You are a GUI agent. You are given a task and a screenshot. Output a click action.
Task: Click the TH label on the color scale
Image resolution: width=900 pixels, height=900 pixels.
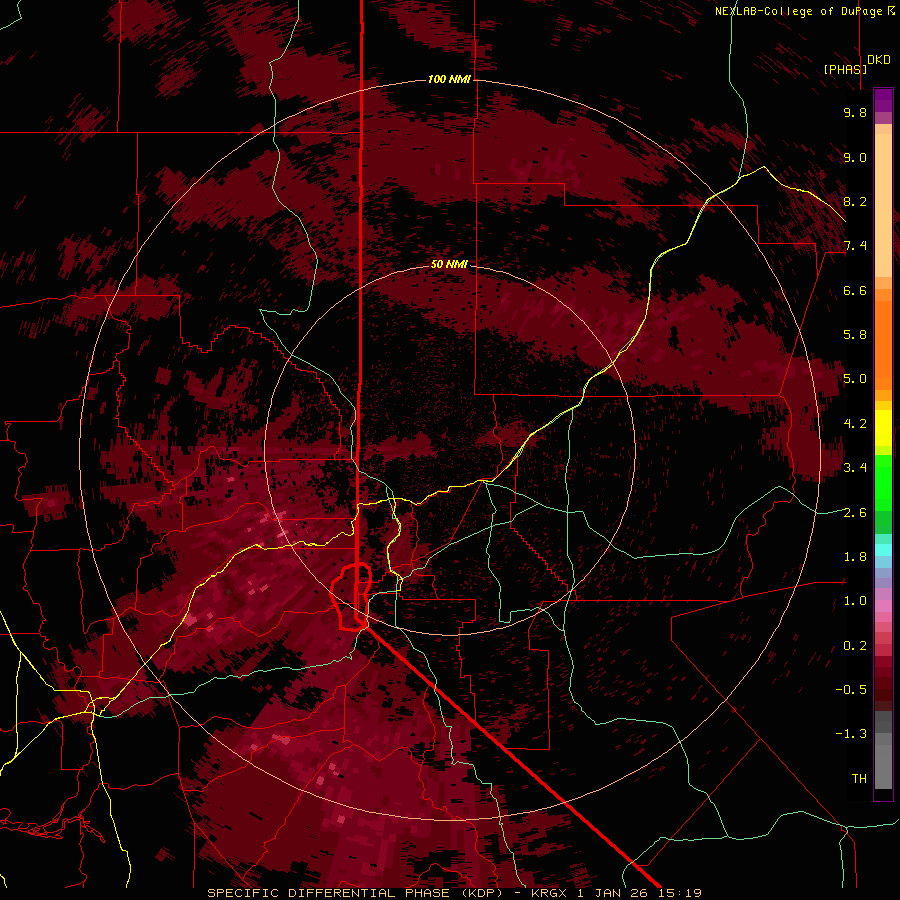tap(859, 779)
